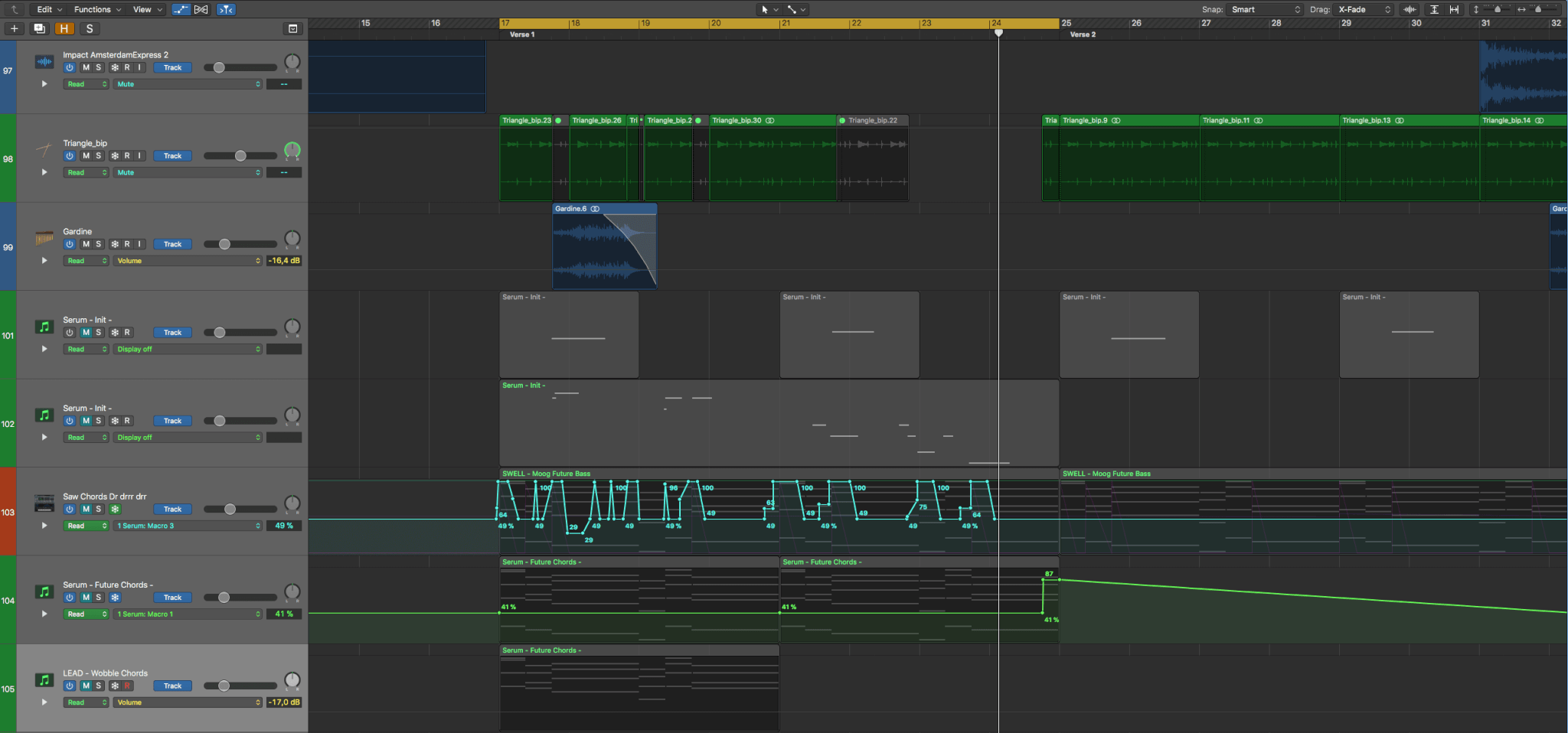Toggle input monitoring on Gardine track
The width and height of the screenshot is (1568, 733).
click(x=139, y=244)
